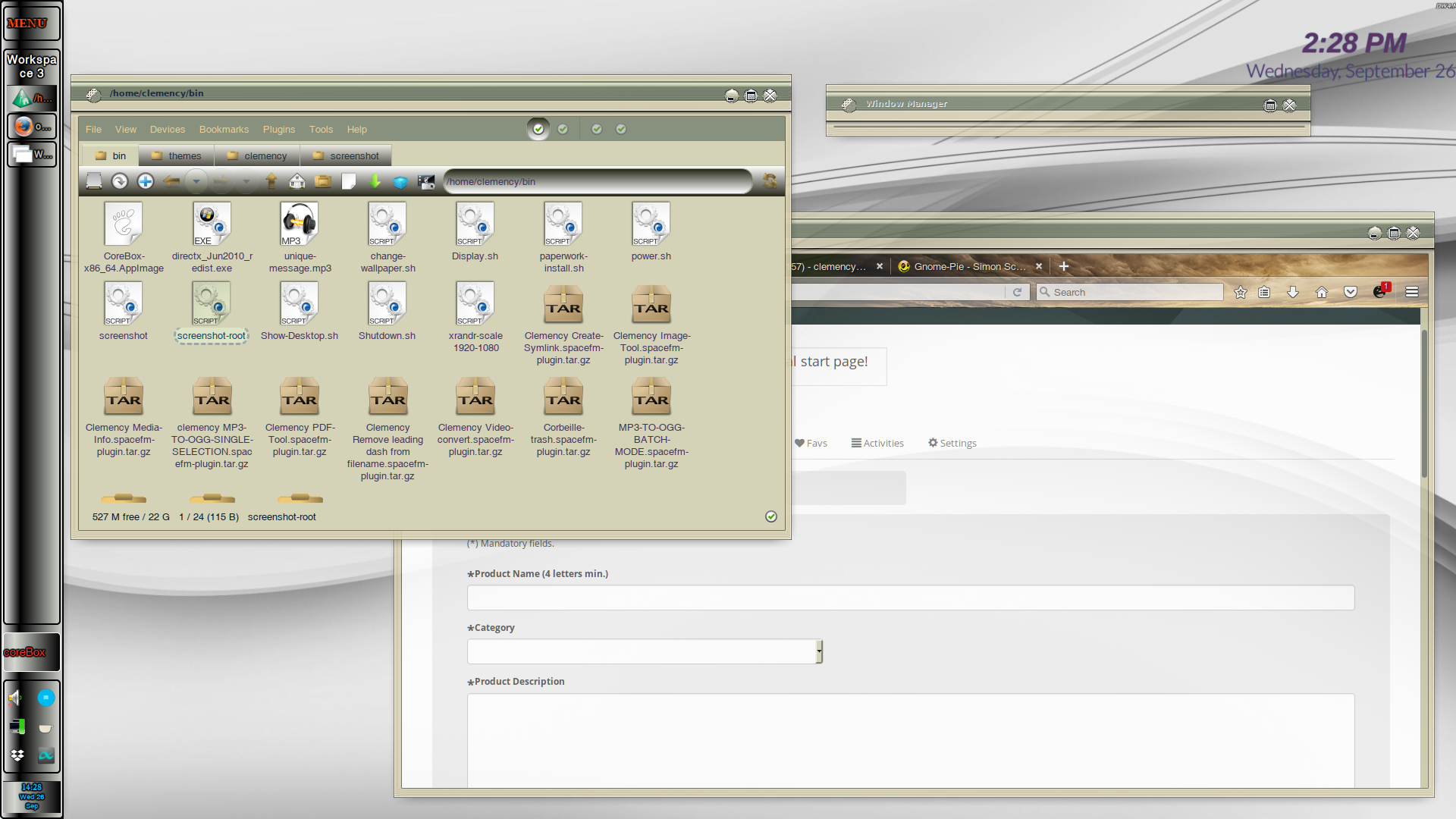Open the Help menu
The height and width of the screenshot is (819, 1456).
click(x=357, y=130)
